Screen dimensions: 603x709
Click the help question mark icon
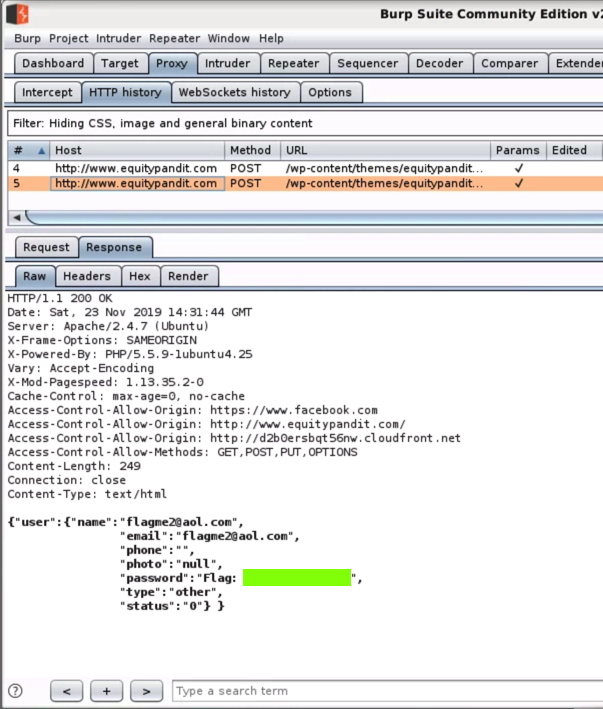15,690
